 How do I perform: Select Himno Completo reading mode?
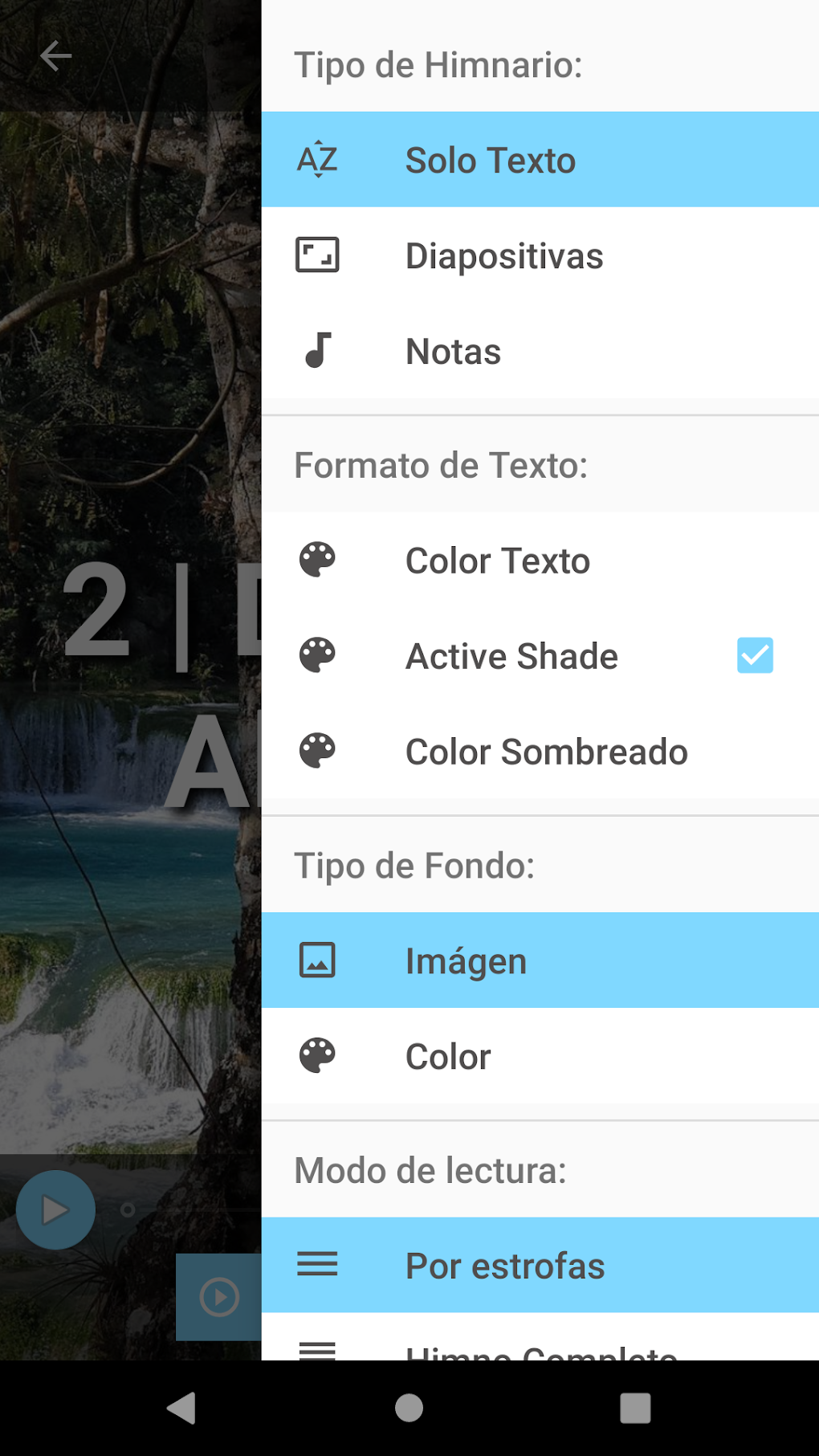[540, 1350]
